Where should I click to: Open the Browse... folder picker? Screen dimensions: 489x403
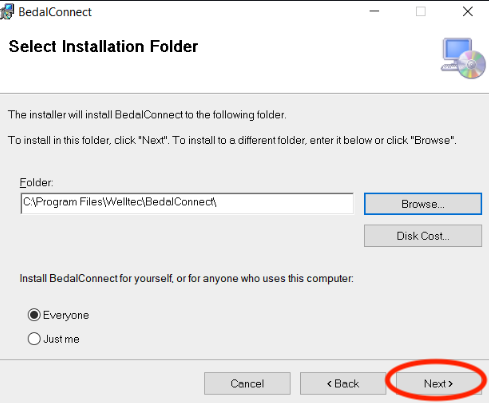(423, 204)
